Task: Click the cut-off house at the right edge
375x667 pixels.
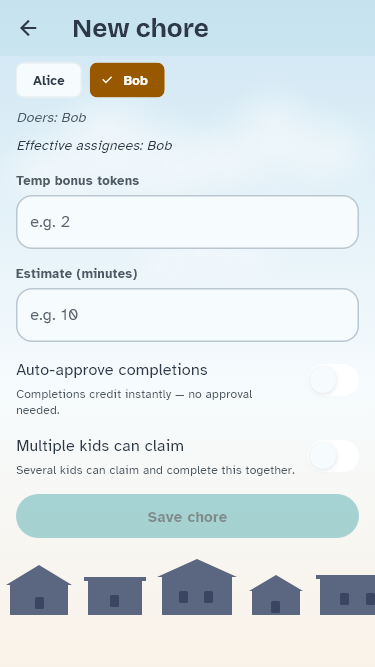Action: (345, 595)
